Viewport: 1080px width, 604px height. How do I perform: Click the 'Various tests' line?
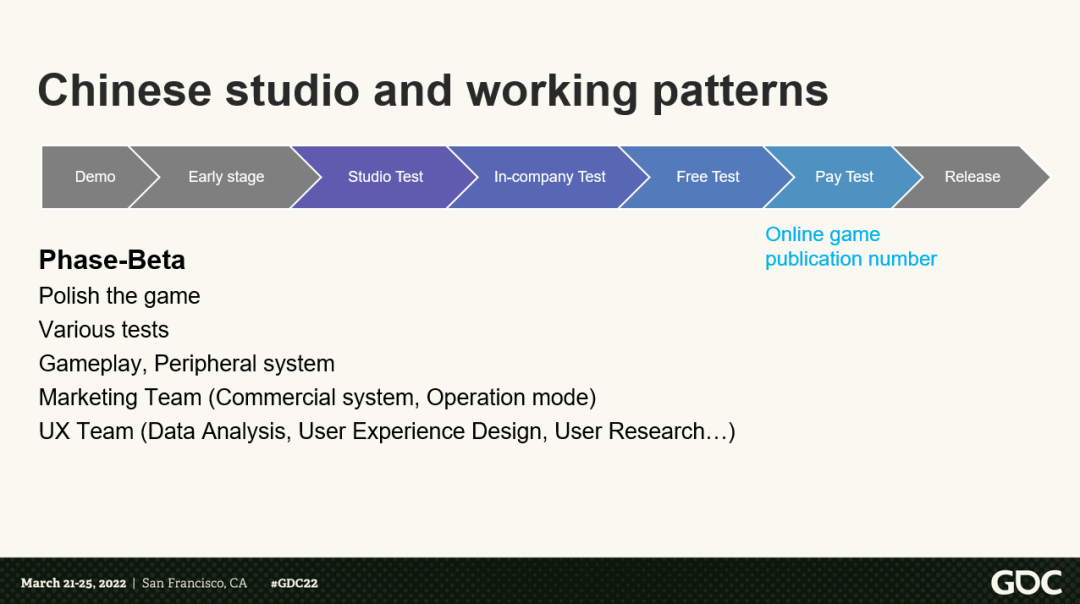point(103,330)
